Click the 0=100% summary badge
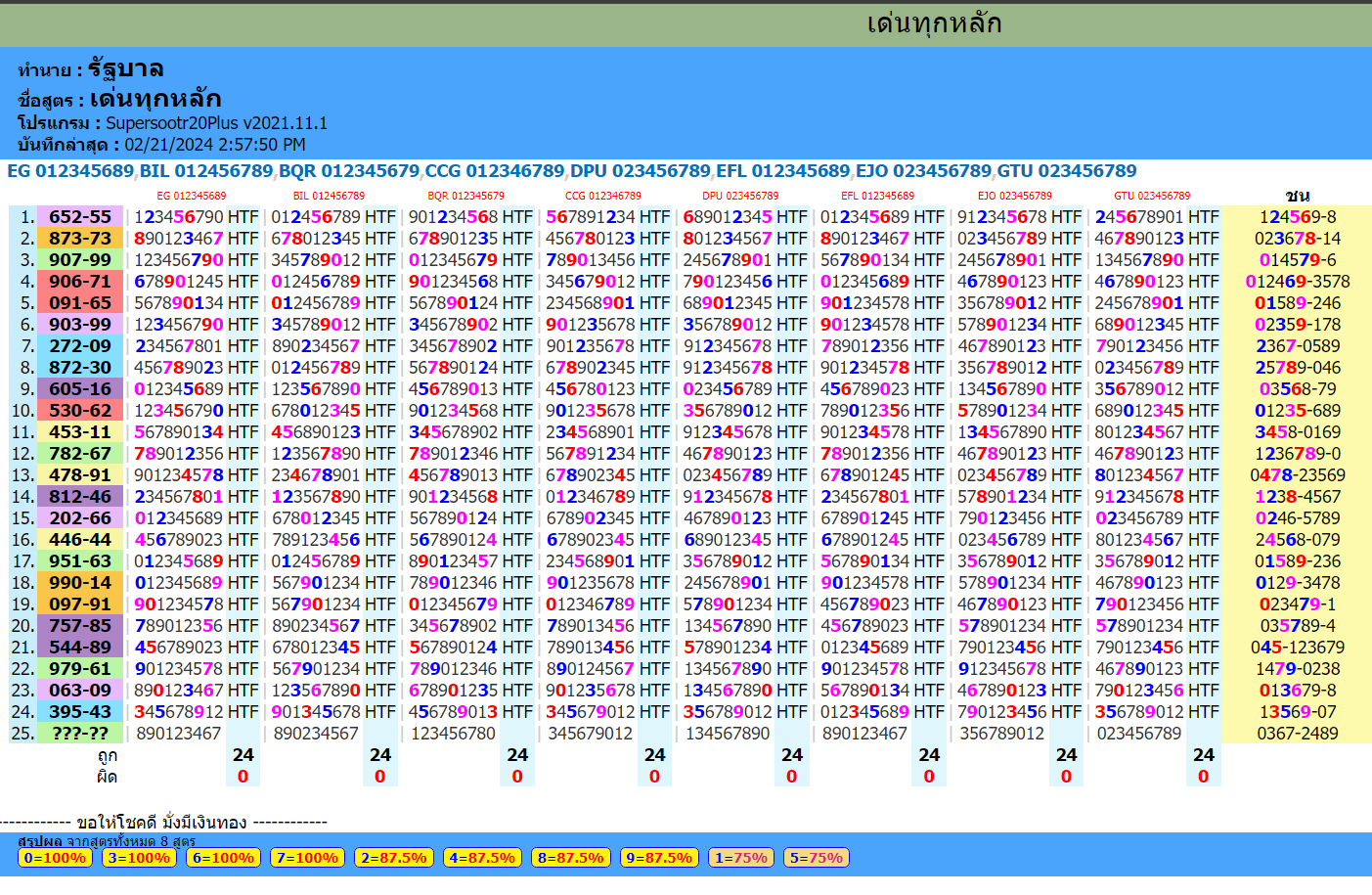Viewport: 1372px width, 895px height. (x=55, y=858)
